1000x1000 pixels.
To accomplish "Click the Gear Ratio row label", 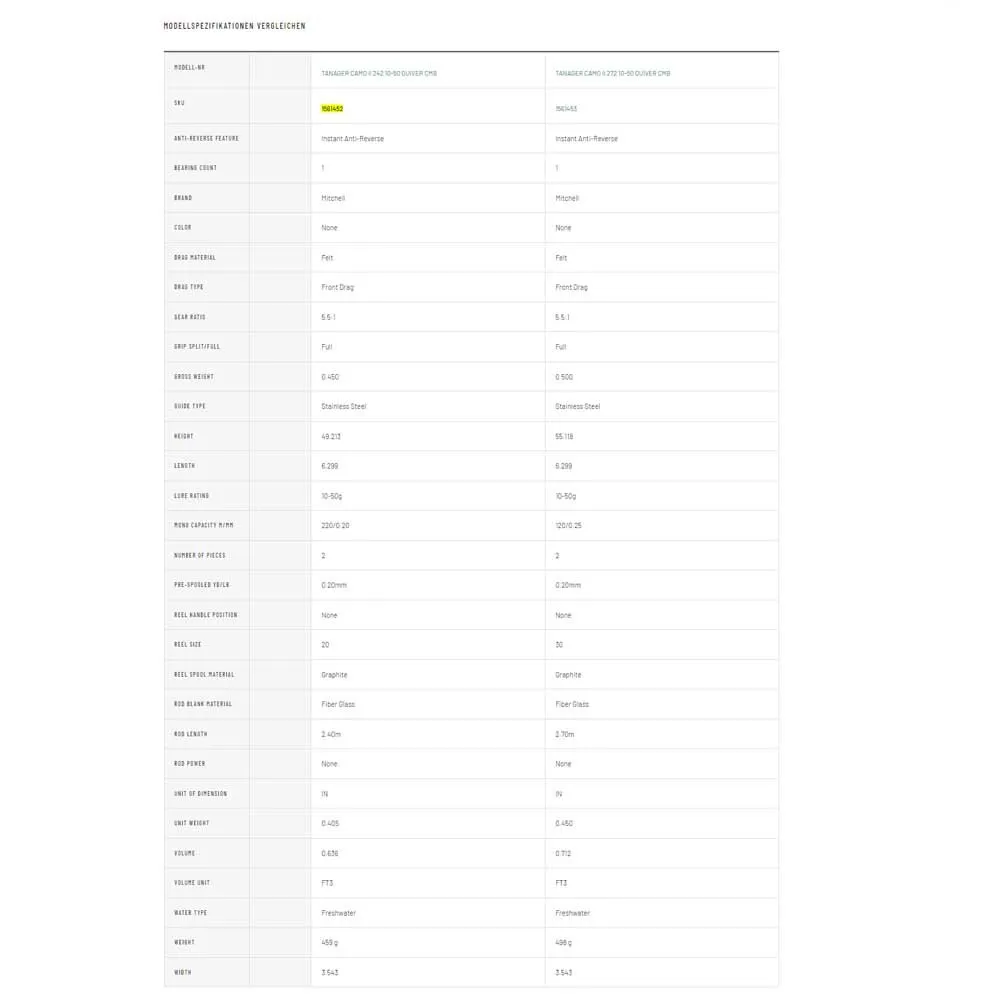I will [x=189, y=317].
